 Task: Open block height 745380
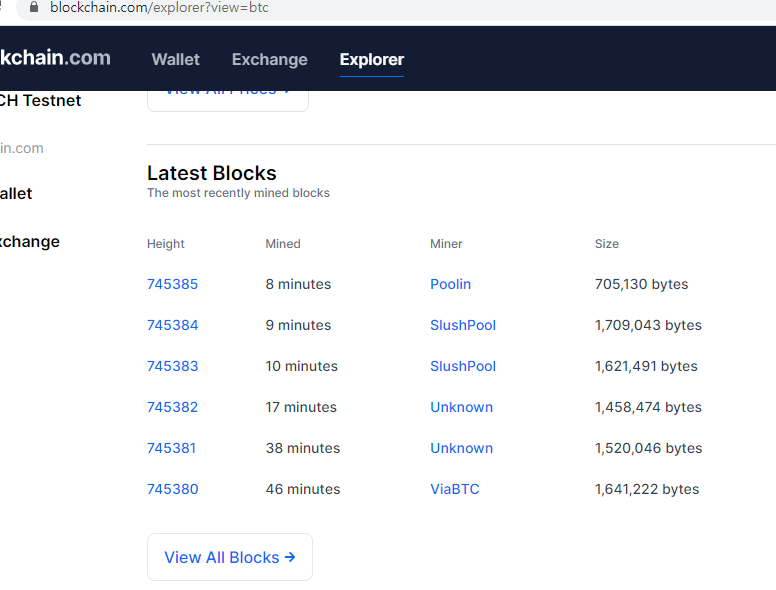[x=172, y=490]
